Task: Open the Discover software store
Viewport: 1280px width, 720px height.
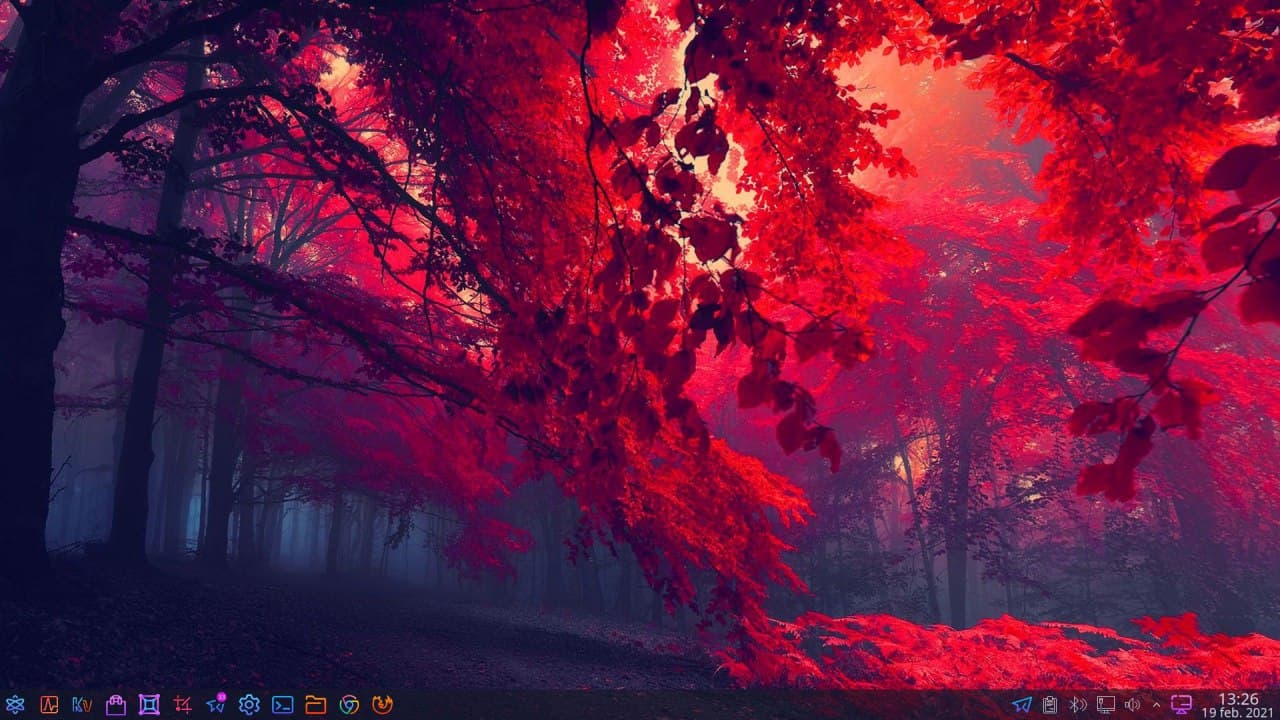Action: 116,705
